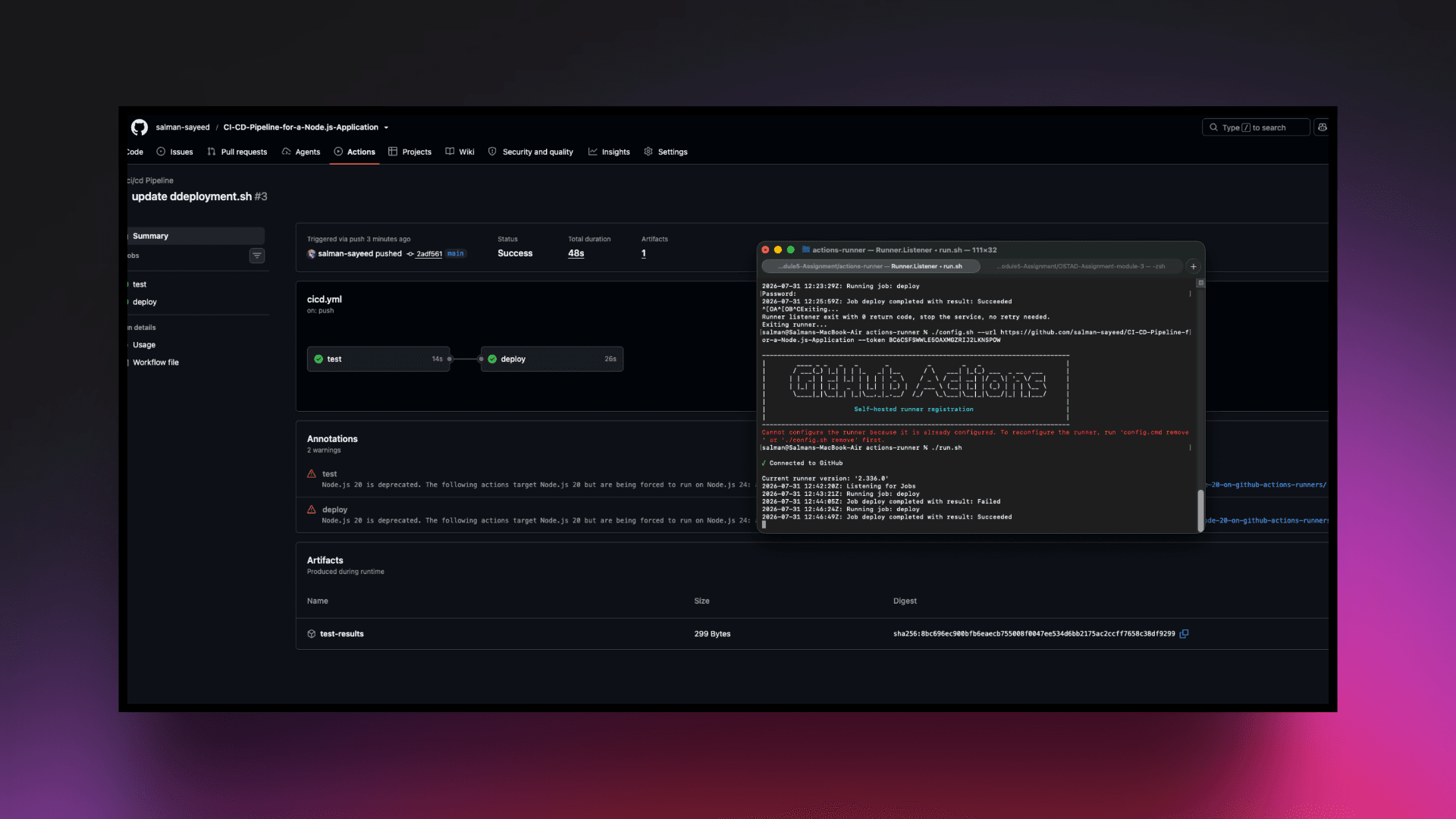This screenshot has width=1456, height=819.
Task: Open the test annotation title
Action: click(x=329, y=474)
